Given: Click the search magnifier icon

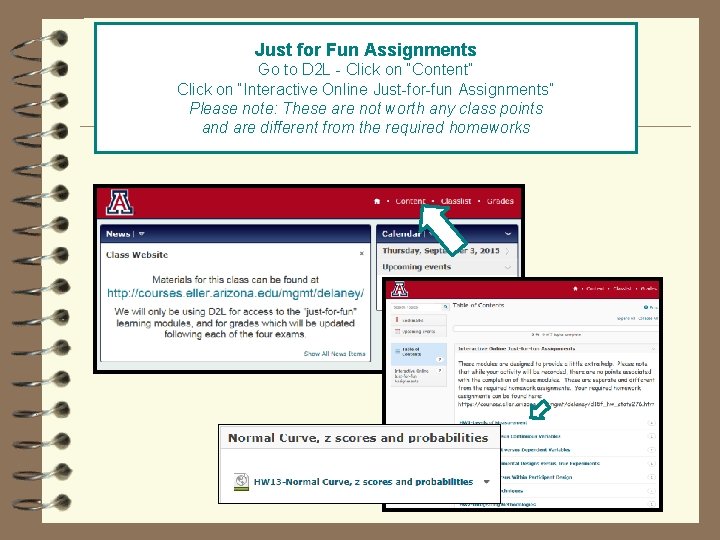Looking at the screenshot, I should pyautogui.click(x=445, y=307).
